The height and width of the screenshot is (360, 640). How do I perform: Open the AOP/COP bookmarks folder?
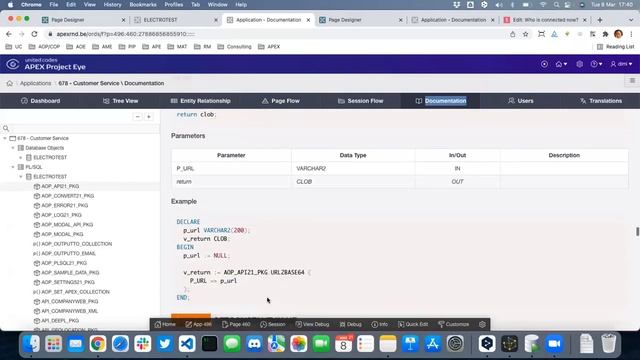pos(44,47)
